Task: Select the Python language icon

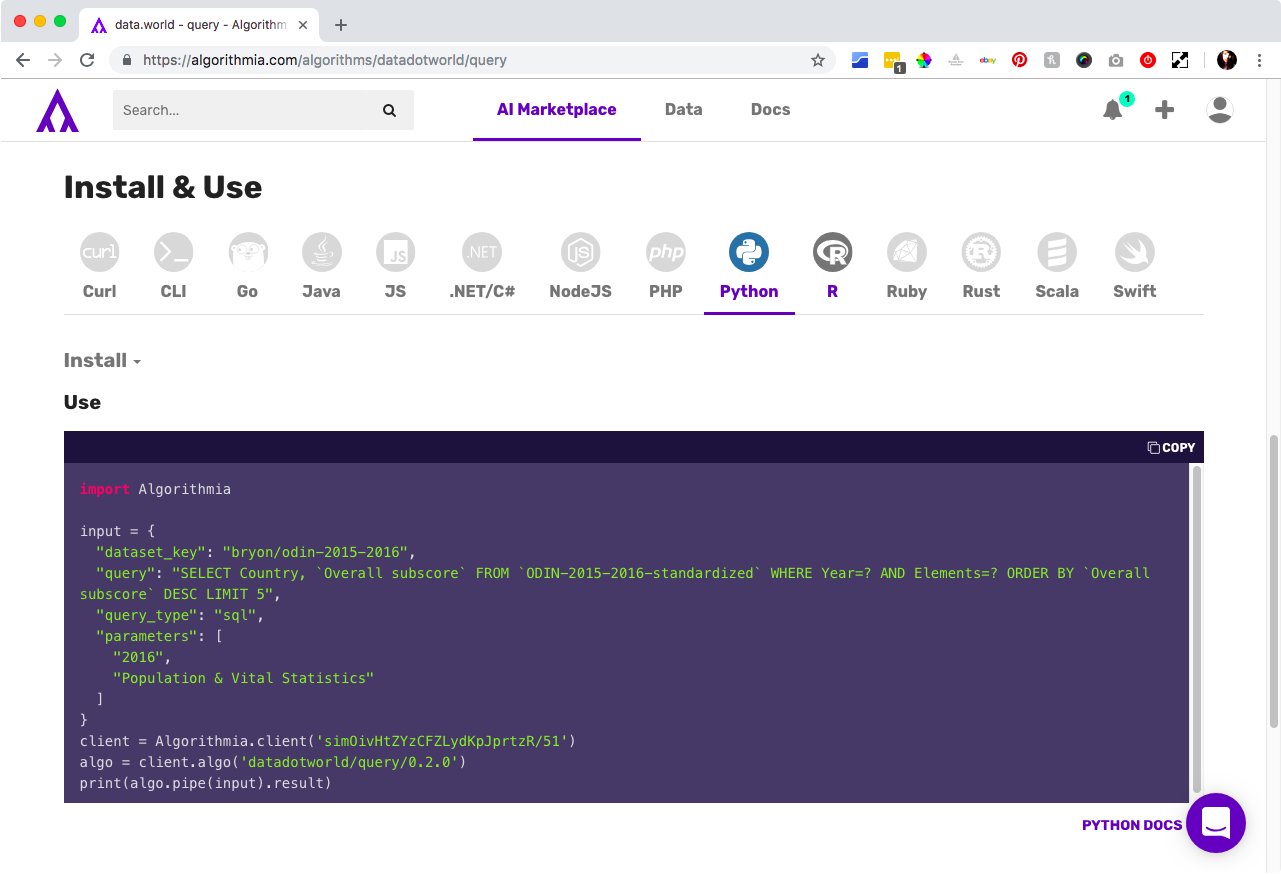Action: point(749,252)
